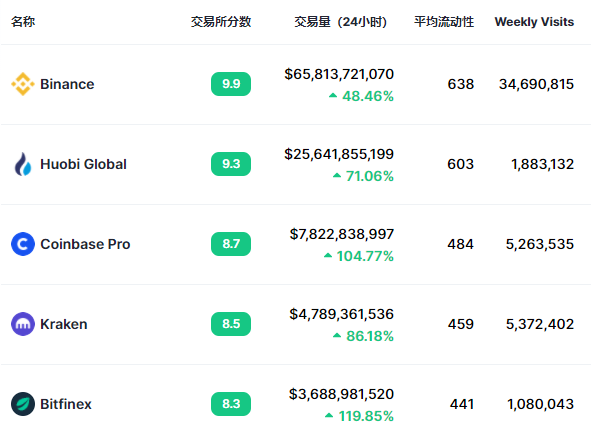Open the Kraken exchange link
Image resolution: width=591 pixels, height=444 pixels.
click(64, 324)
